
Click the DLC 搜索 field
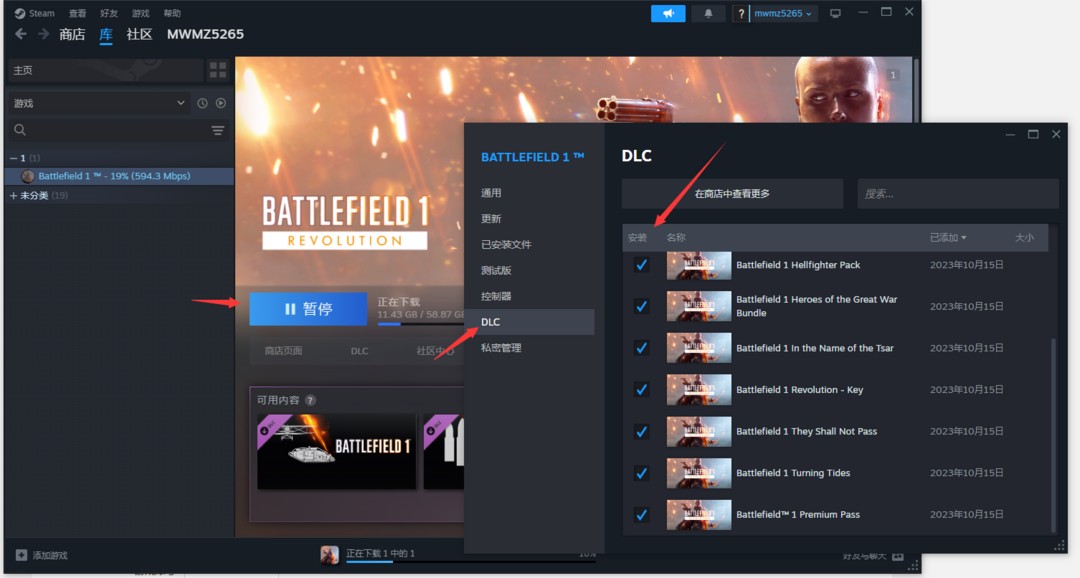point(957,194)
